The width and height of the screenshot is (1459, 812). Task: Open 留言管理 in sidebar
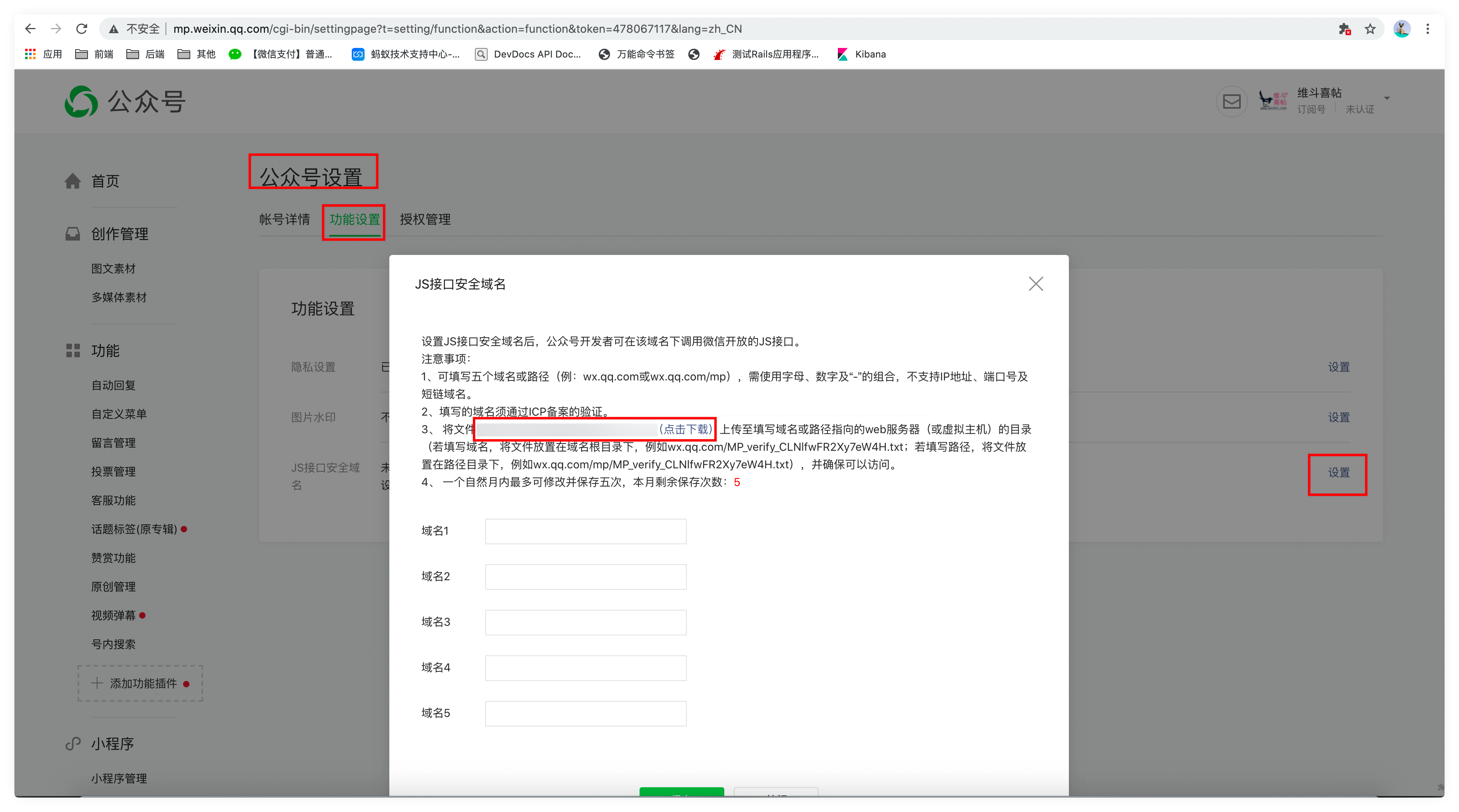point(113,443)
